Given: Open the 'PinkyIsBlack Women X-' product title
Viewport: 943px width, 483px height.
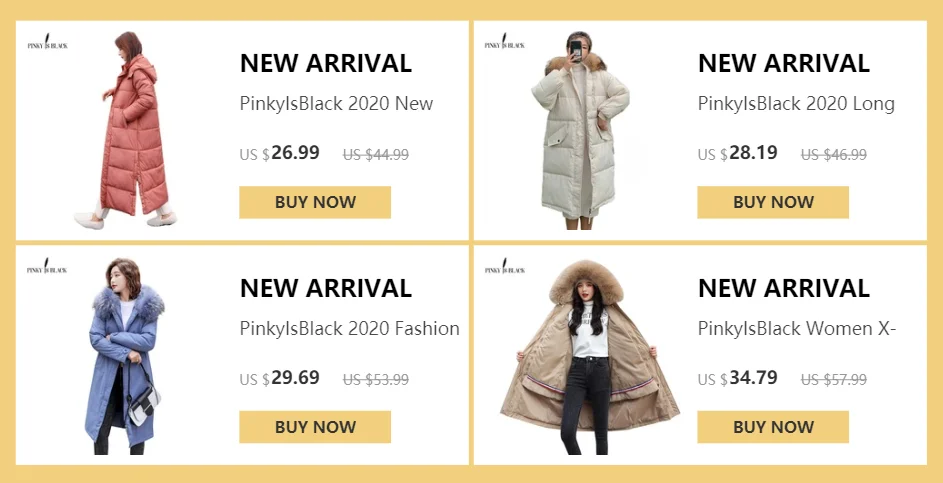Looking at the screenshot, I should tap(797, 328).
